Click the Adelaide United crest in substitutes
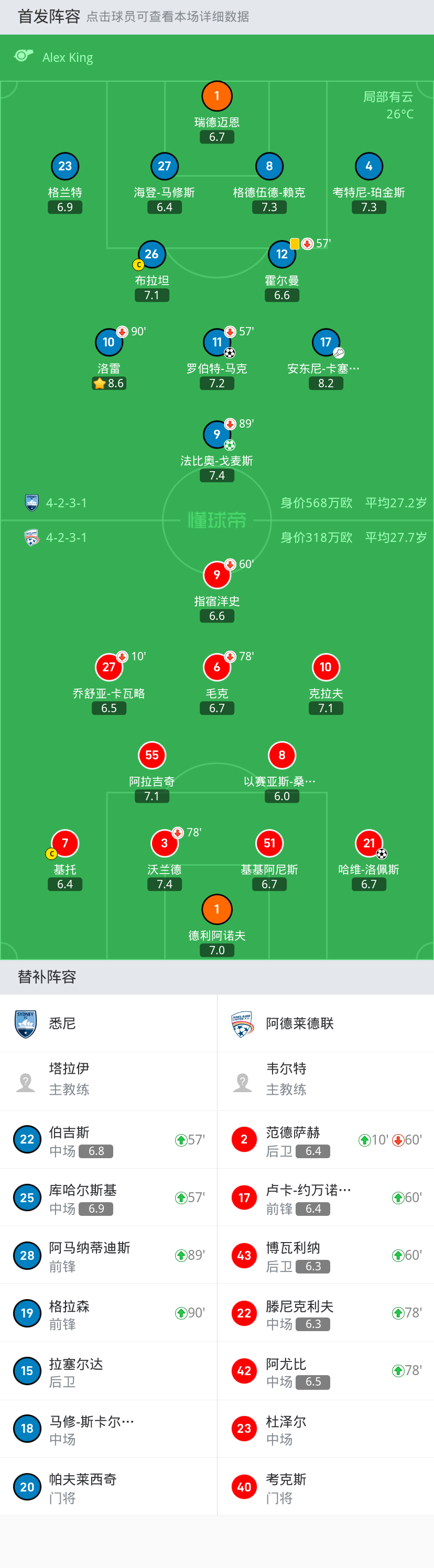 242,1024
